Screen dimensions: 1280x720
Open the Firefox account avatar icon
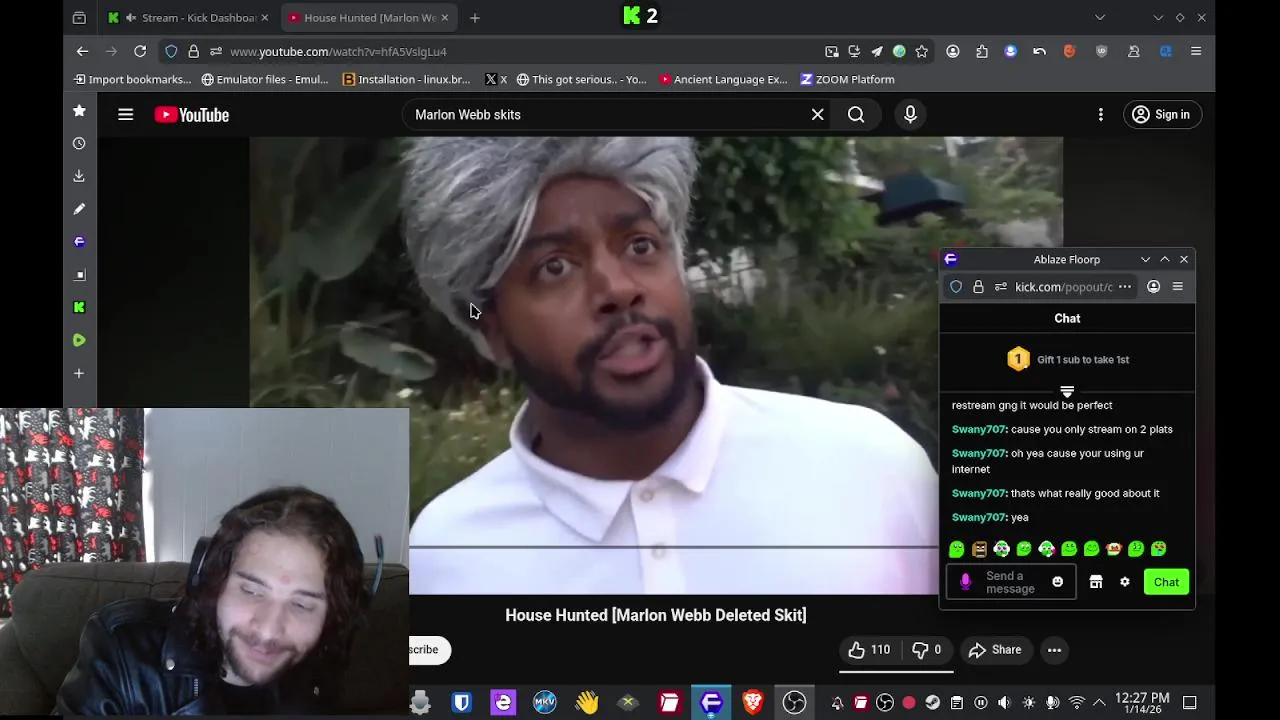pyautogui.click(x=953, y=51)
